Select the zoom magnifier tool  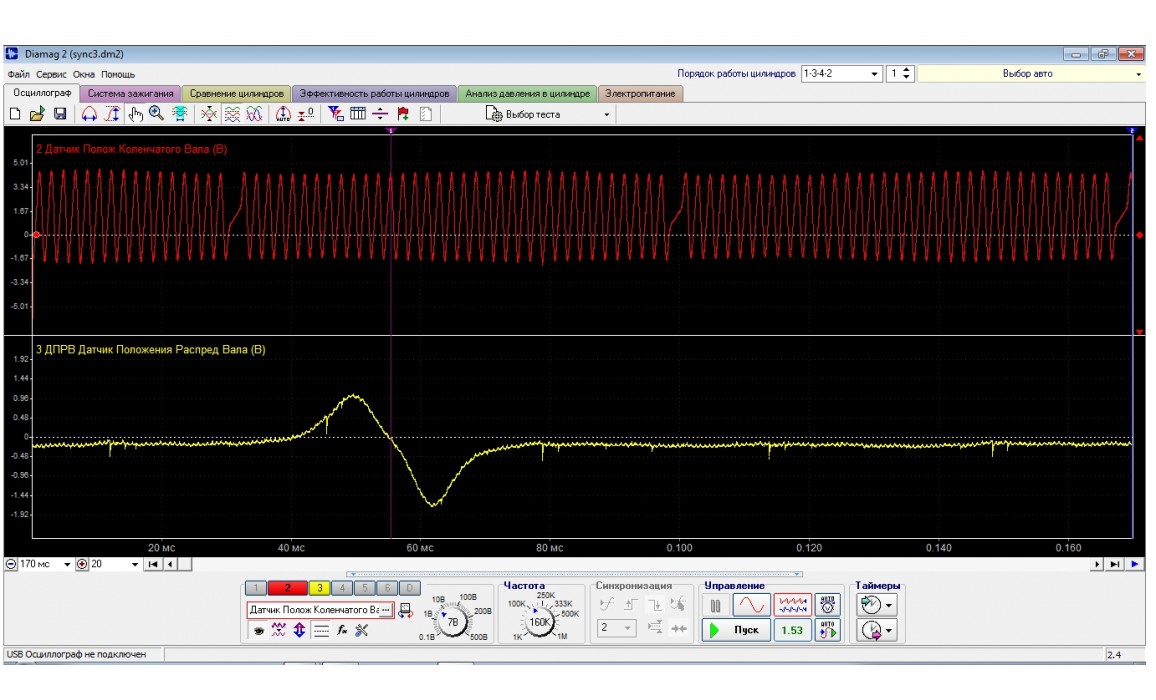pyautogui.click(x=157, y=115)
